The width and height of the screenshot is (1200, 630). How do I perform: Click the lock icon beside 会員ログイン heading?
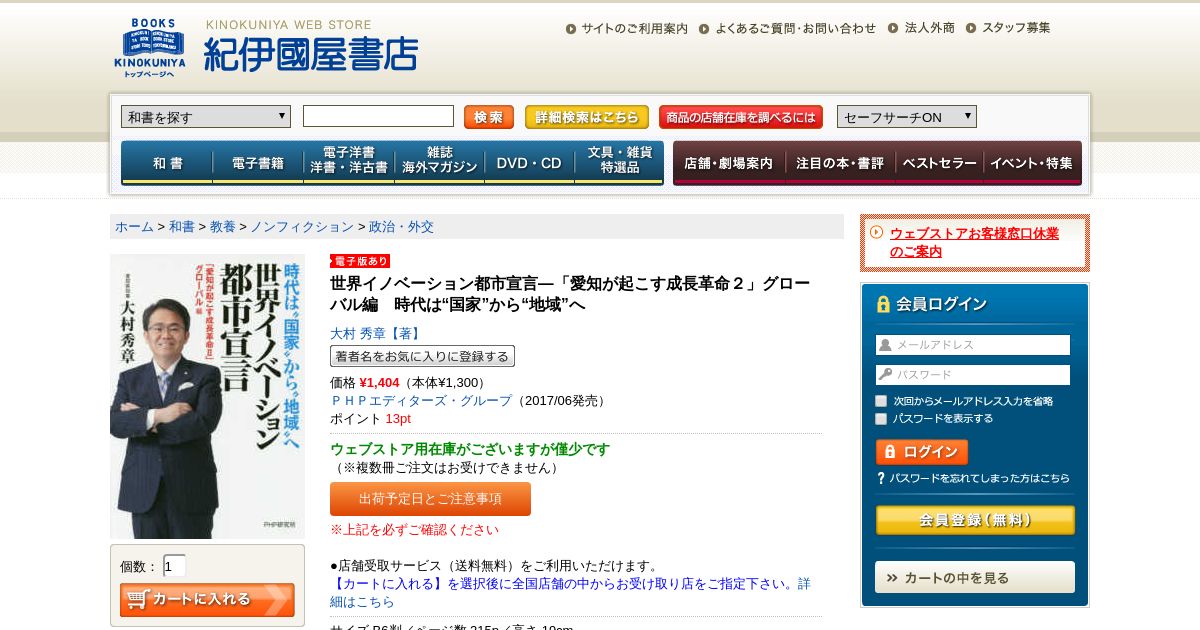tap(883, 304)
